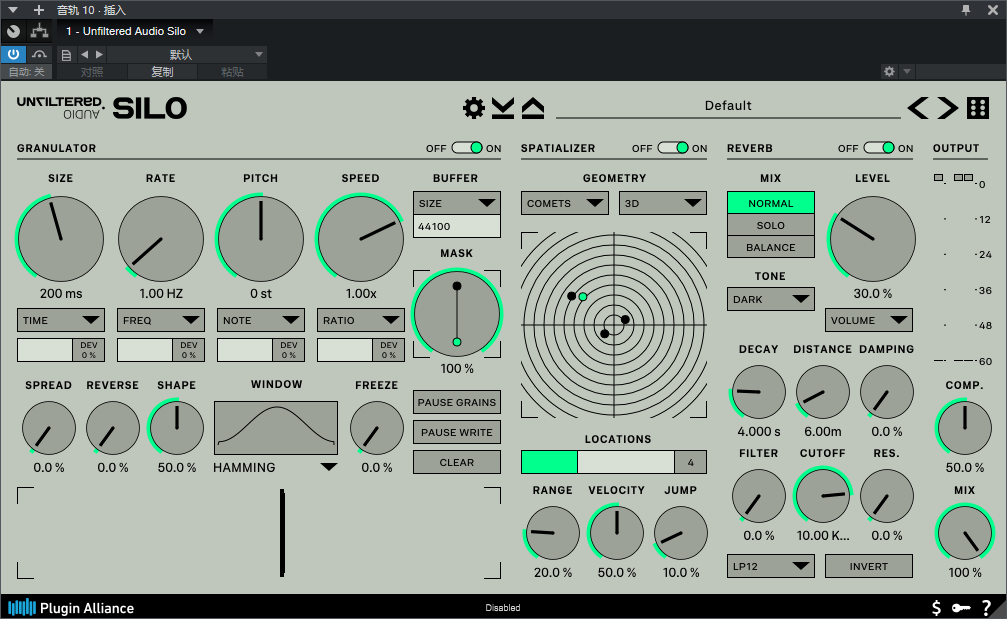Click the Plugin Alliance dollar icon
This screenshot has height=619, width=1007.
click(936, 607)
